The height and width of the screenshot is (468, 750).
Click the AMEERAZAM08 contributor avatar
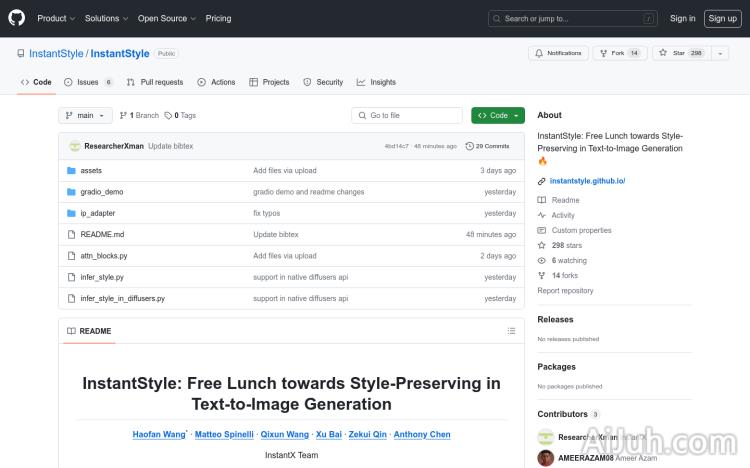click(x=546, y=458)
